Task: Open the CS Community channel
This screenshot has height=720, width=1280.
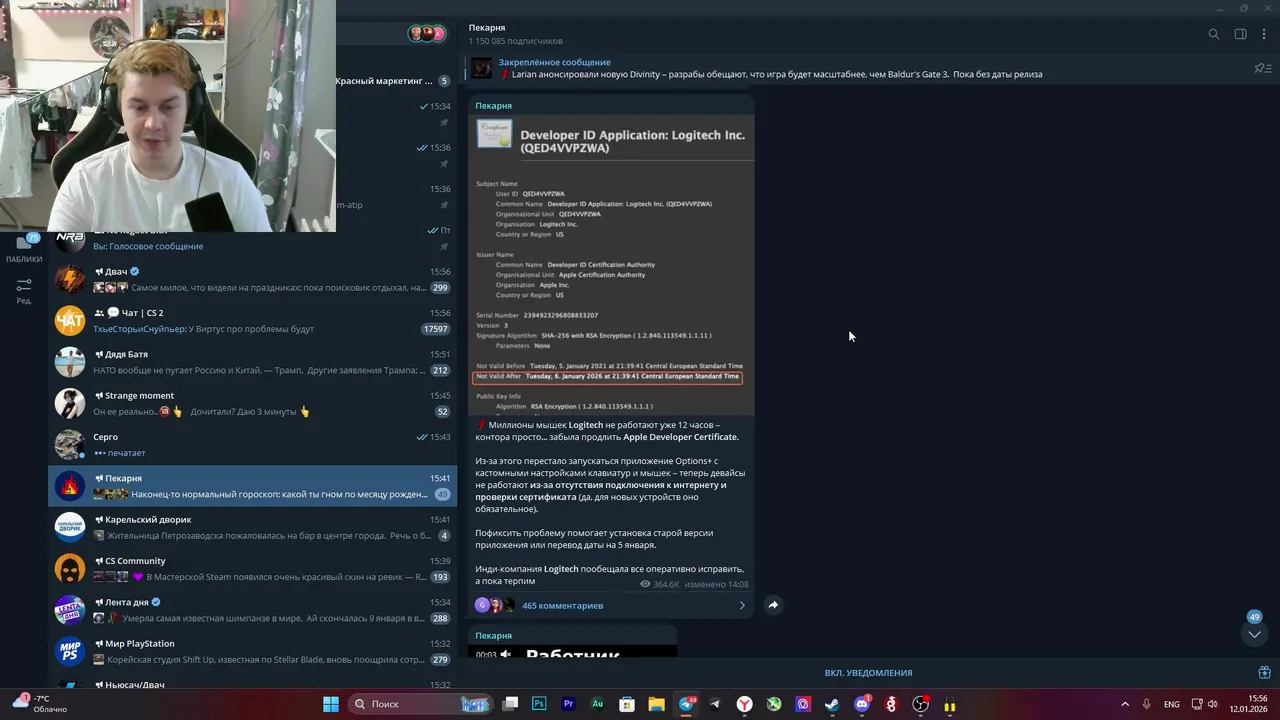Action: click(253, 569)
